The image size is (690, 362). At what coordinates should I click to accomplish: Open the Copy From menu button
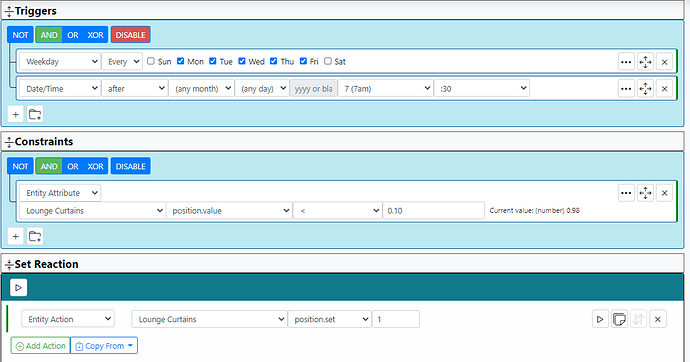click(104, 346)
